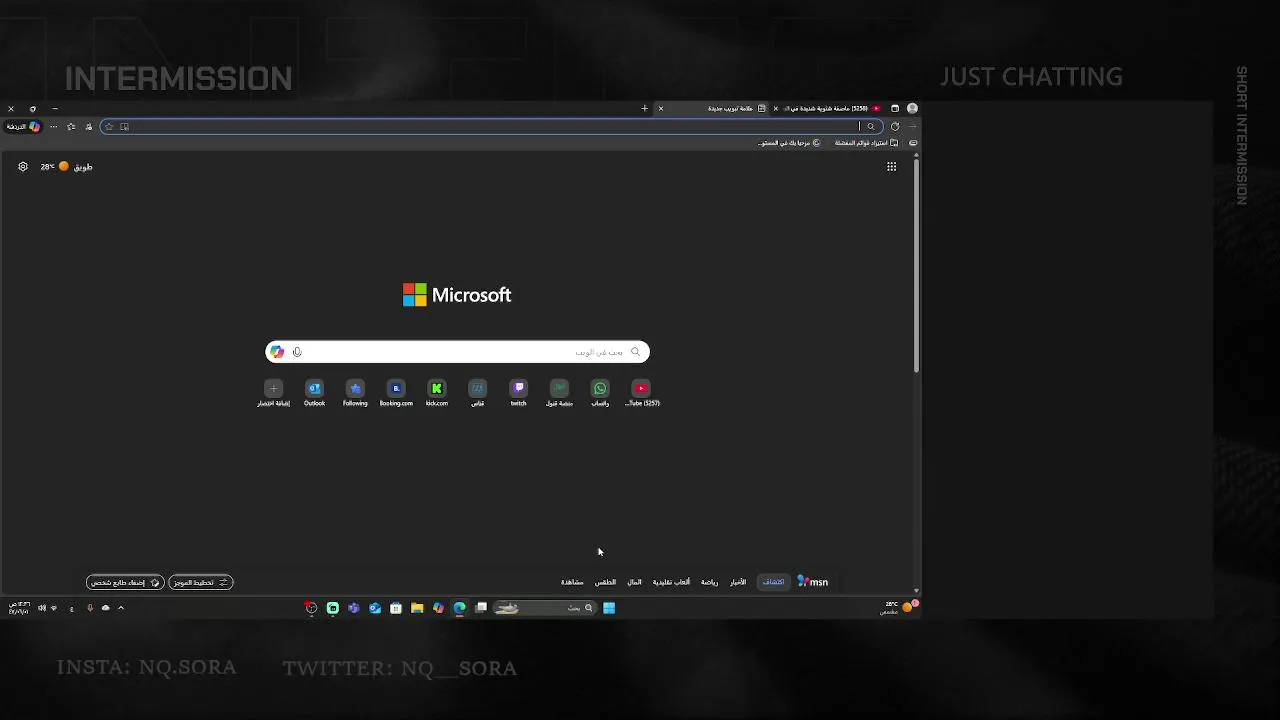Viewport: 1280px width, 720px height.
Task: Open the welcome bookmark in favorites bar
Action: 789,143
